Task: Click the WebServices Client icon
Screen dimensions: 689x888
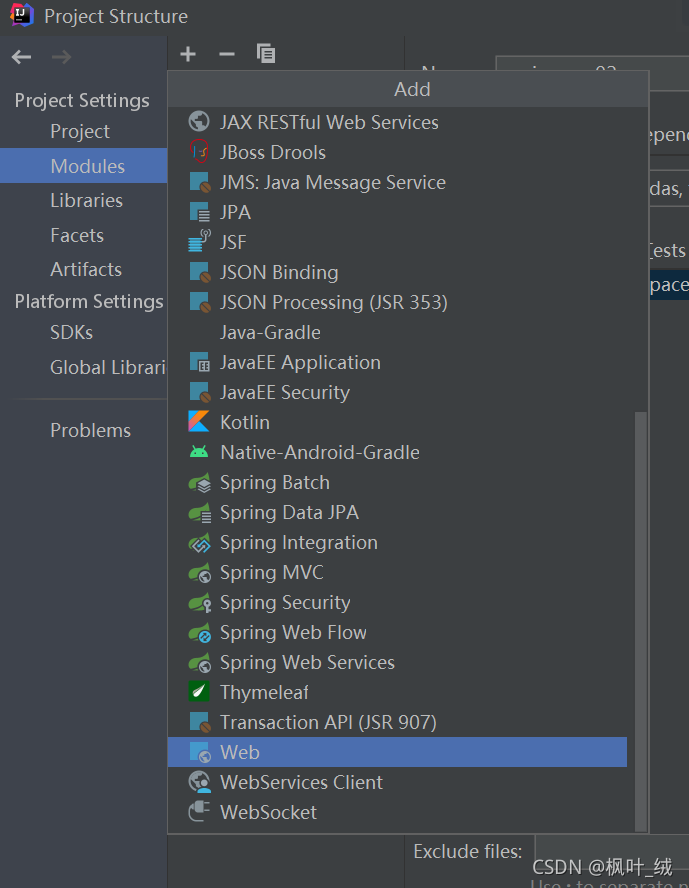Action: (x=199, y=782)
